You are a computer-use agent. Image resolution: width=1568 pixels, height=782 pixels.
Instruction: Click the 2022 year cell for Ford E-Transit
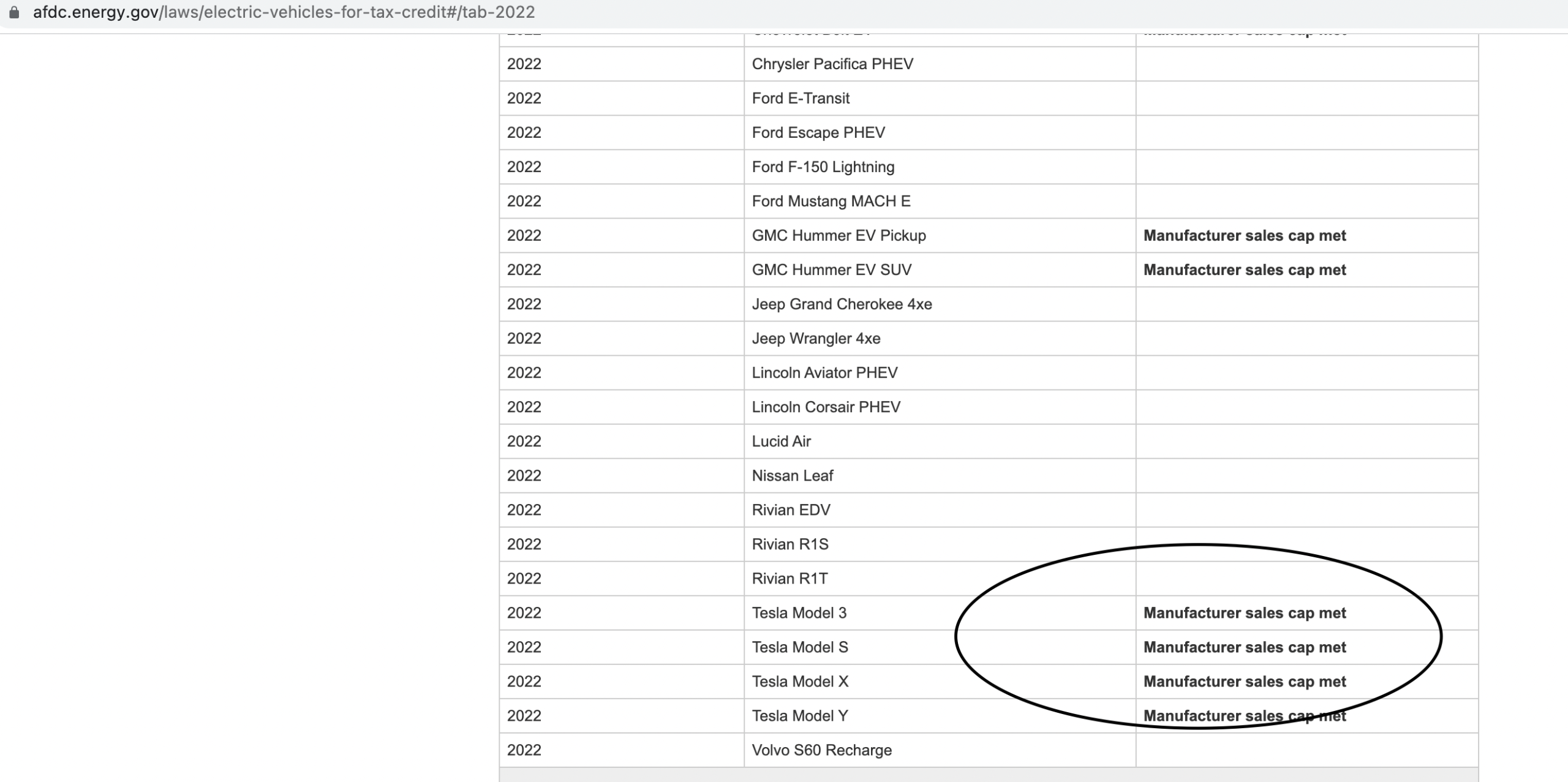pos(622,98)
